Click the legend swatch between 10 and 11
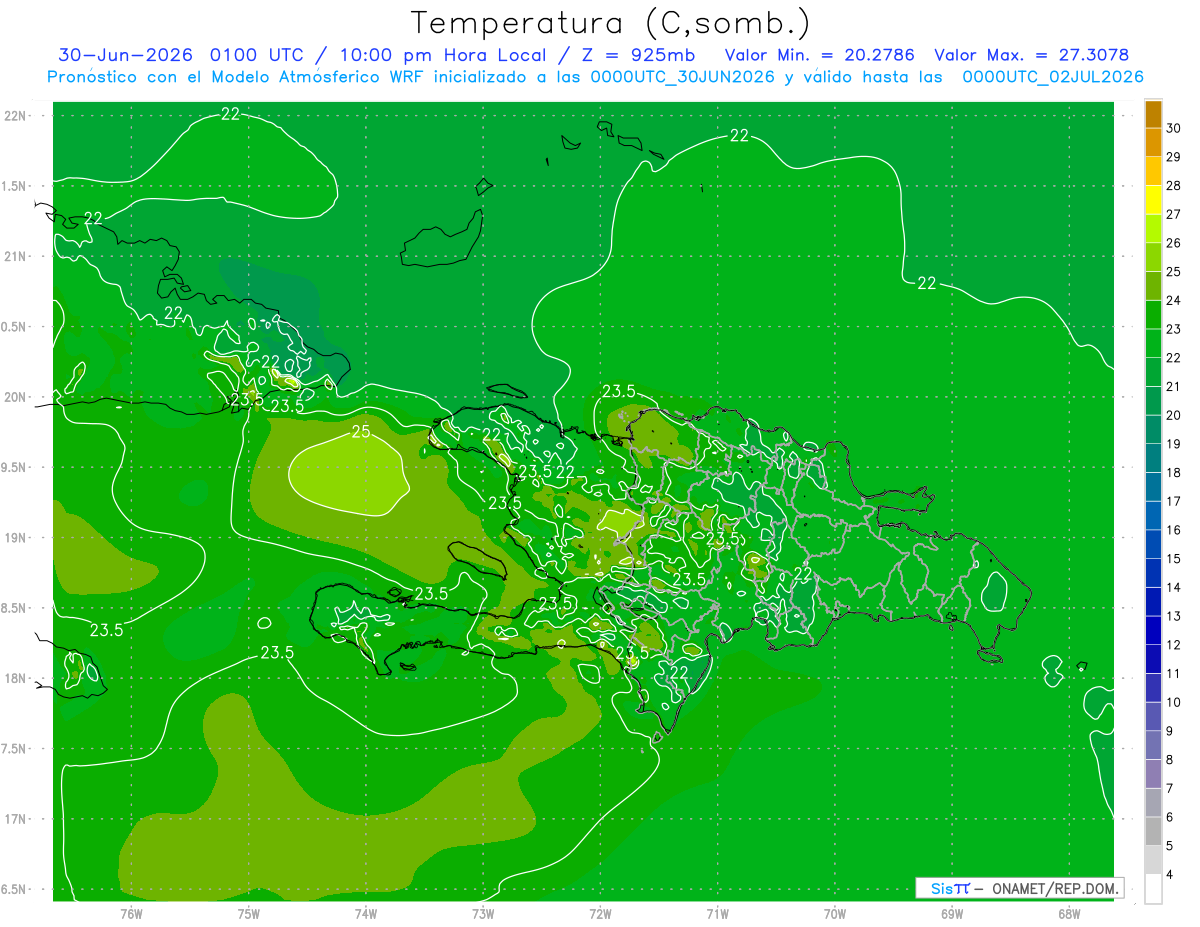Screen dimensions: 1200x927 coord(1153,689)
